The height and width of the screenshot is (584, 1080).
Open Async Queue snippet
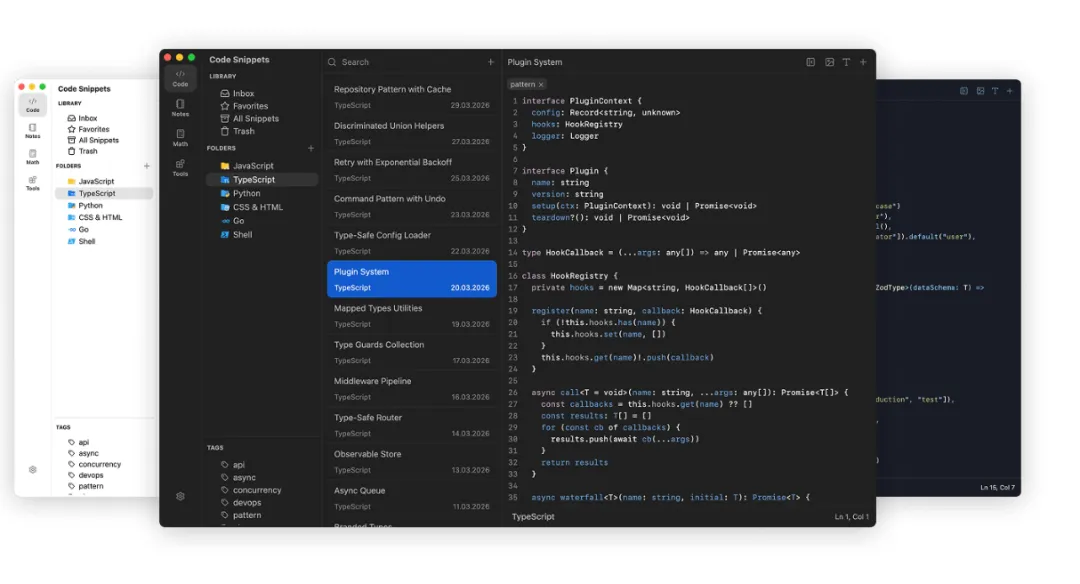tap(412, 498)
